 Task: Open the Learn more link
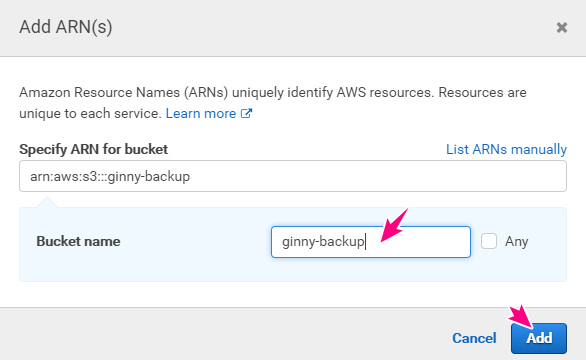tap(201, 113)
